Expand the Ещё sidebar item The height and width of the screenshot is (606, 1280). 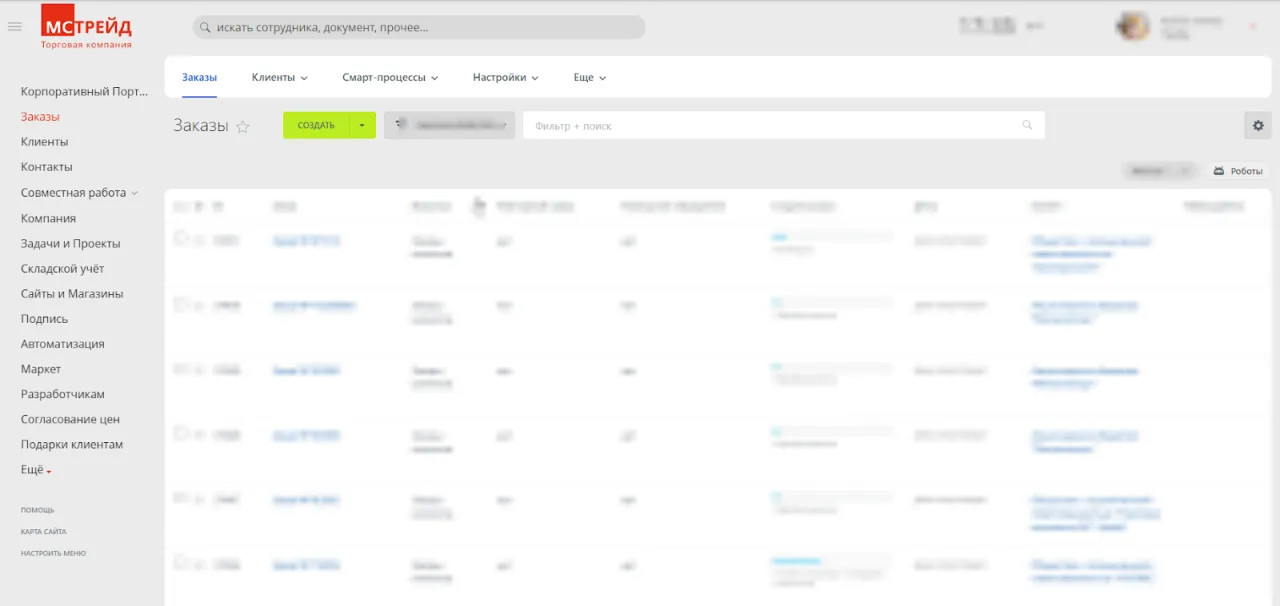pos(36,470)
